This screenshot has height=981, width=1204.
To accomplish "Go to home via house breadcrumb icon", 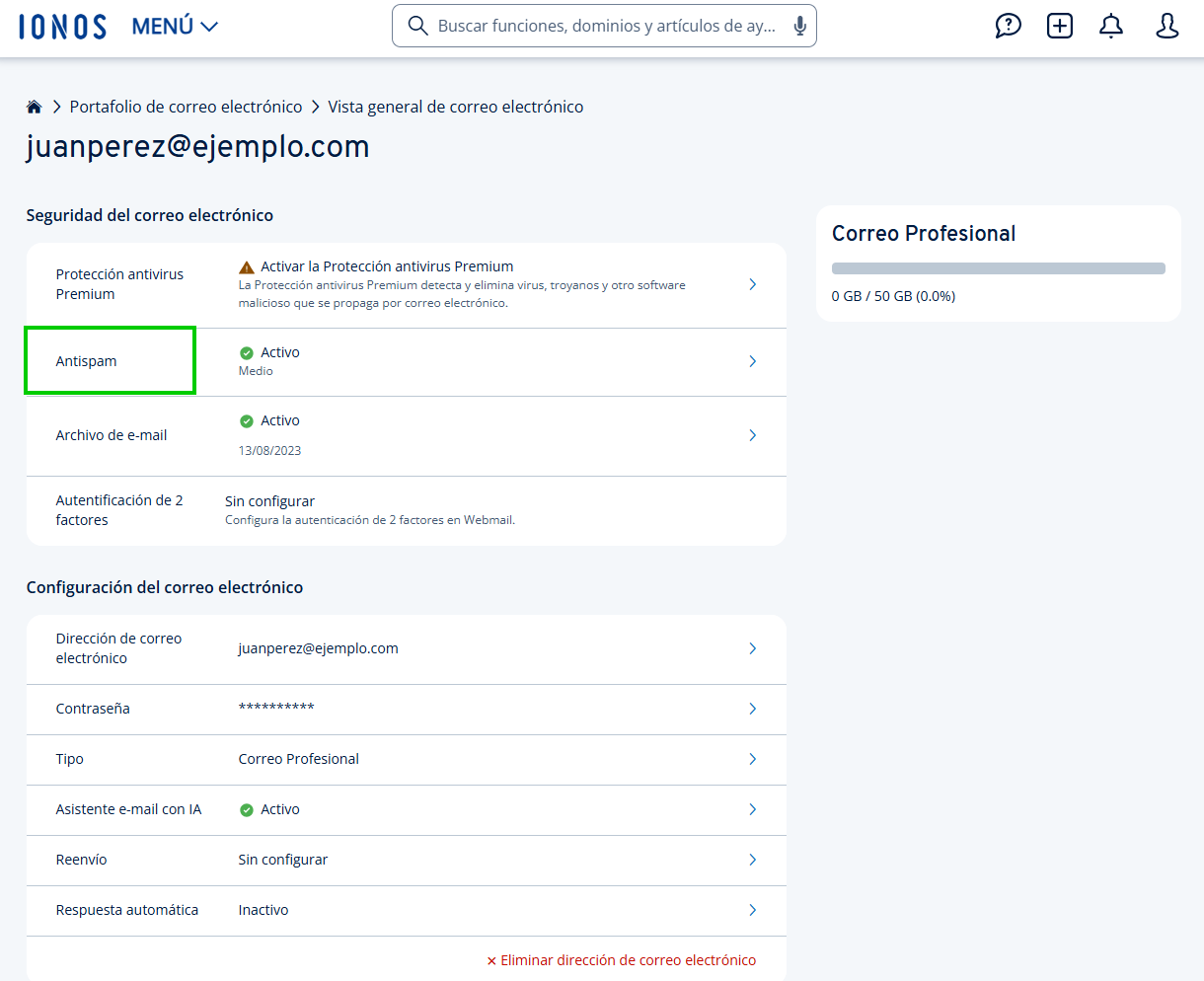I will pyautogui.click(x=35, y=107).
